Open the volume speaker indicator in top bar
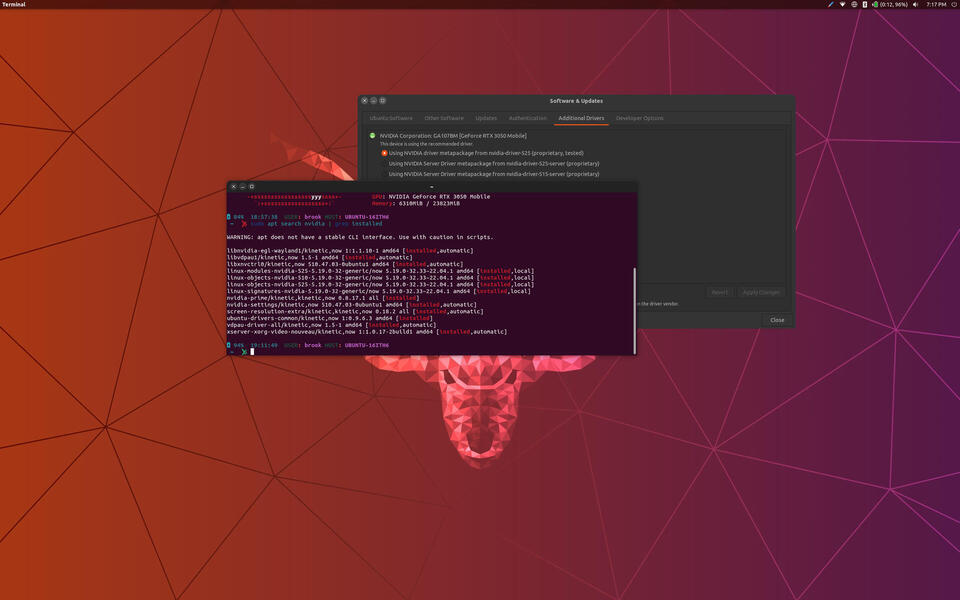Viewport: 960px width, 600px height. tap(915, 4)
